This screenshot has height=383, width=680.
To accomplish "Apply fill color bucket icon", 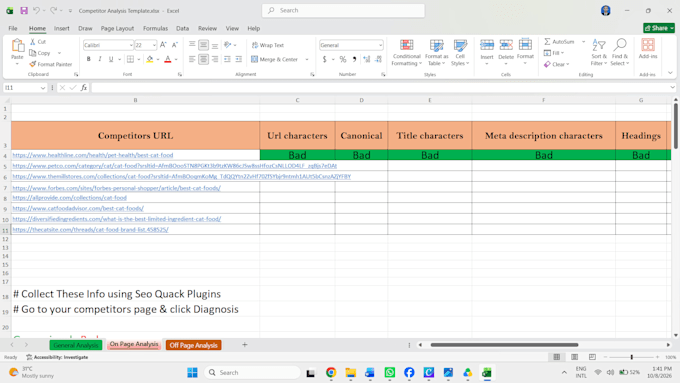I will (150, 59).
